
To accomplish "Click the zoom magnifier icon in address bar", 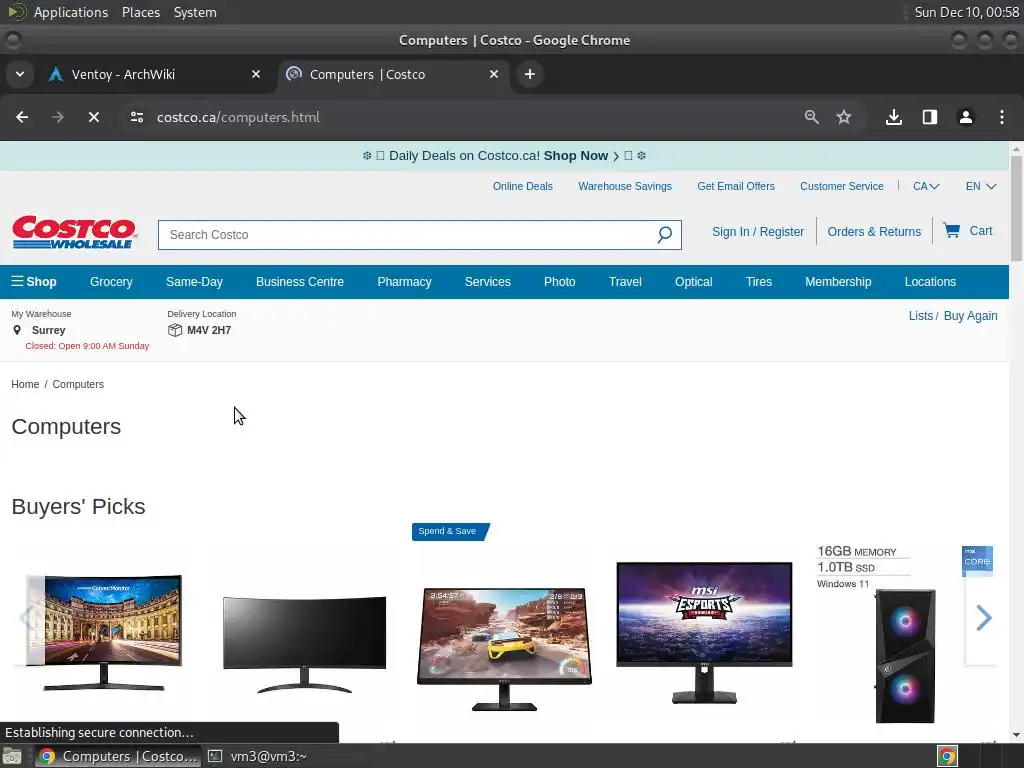I will coord(811,118).
